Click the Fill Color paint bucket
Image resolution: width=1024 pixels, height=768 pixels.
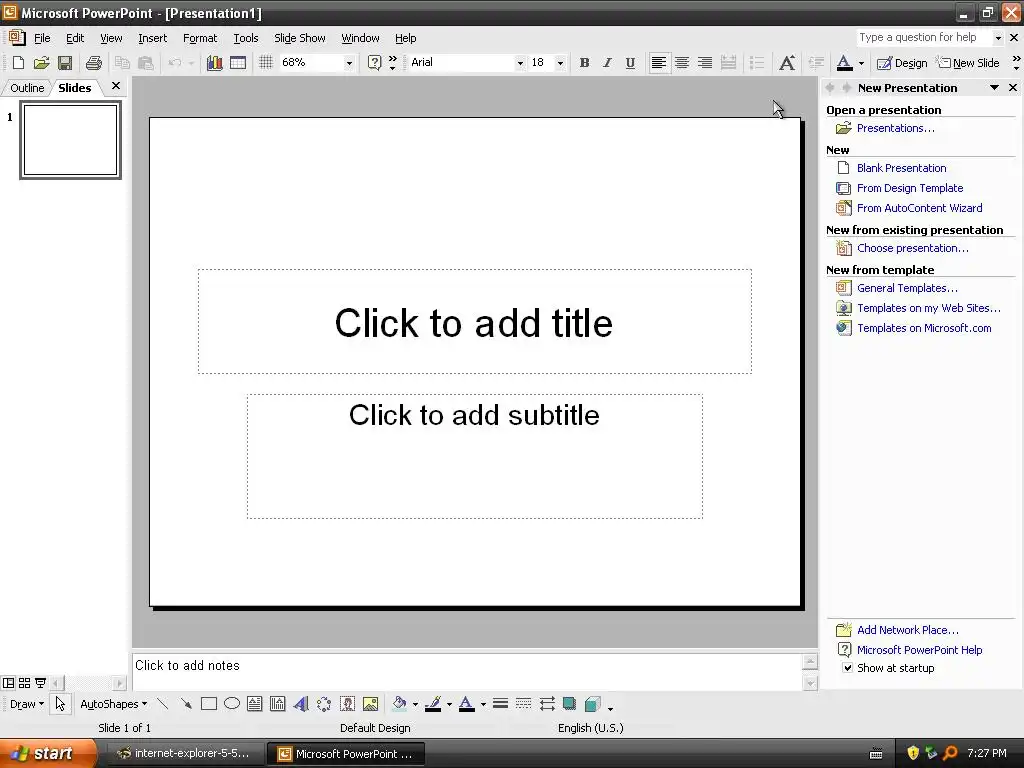[399, 704]
